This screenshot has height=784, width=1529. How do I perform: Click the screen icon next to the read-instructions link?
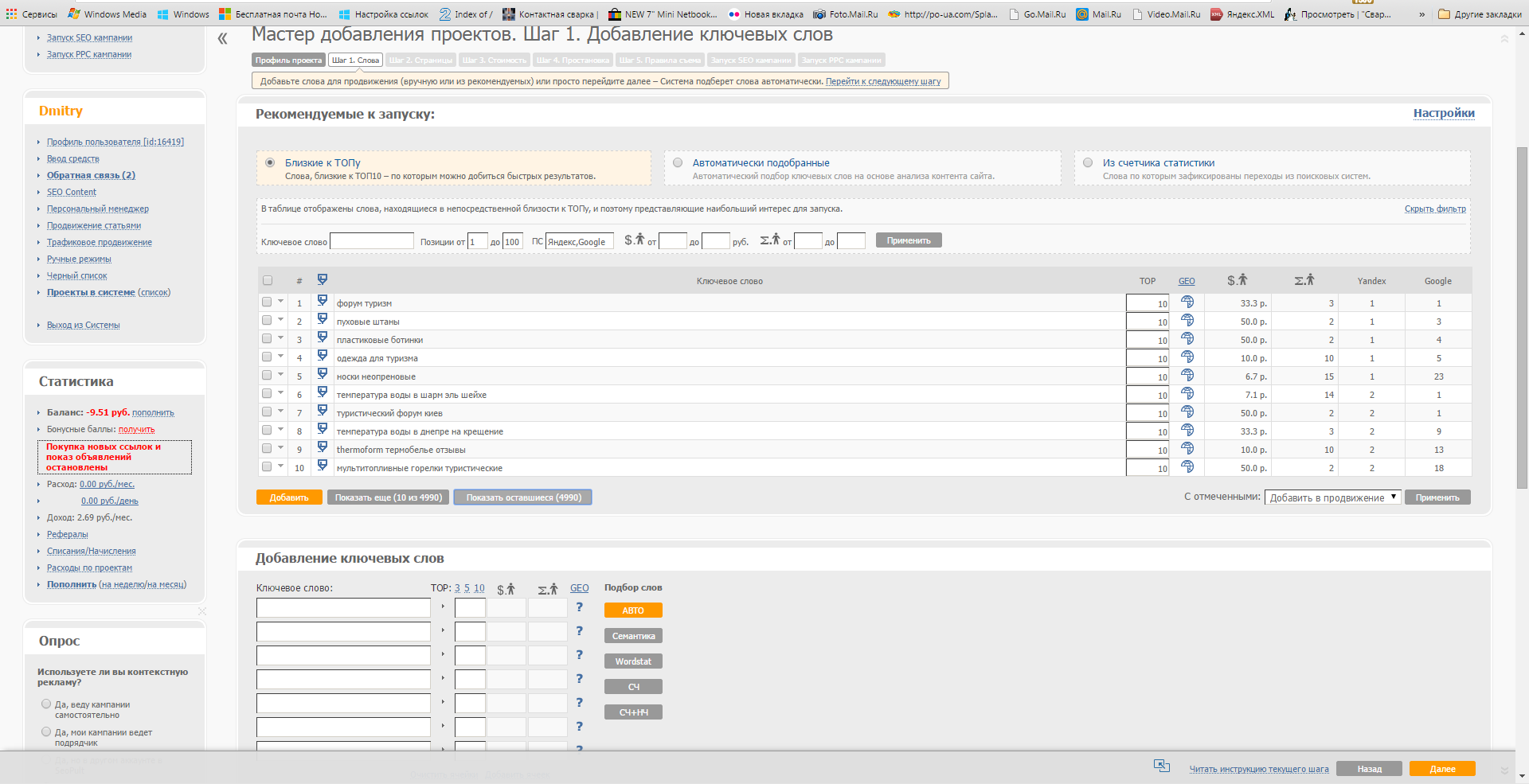[x=1162, y=766]
